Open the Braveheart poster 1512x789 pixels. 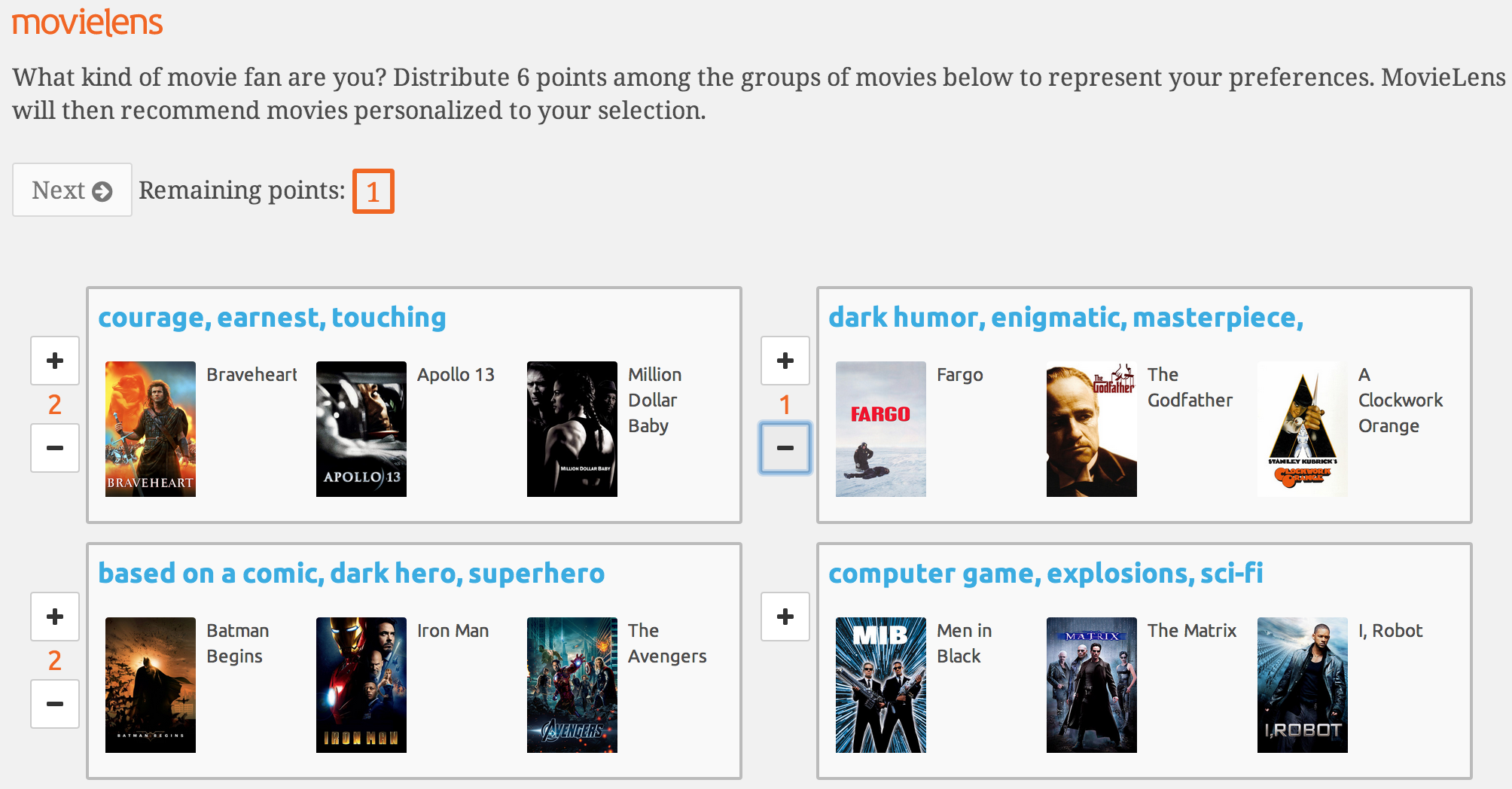tap(151, 429)
